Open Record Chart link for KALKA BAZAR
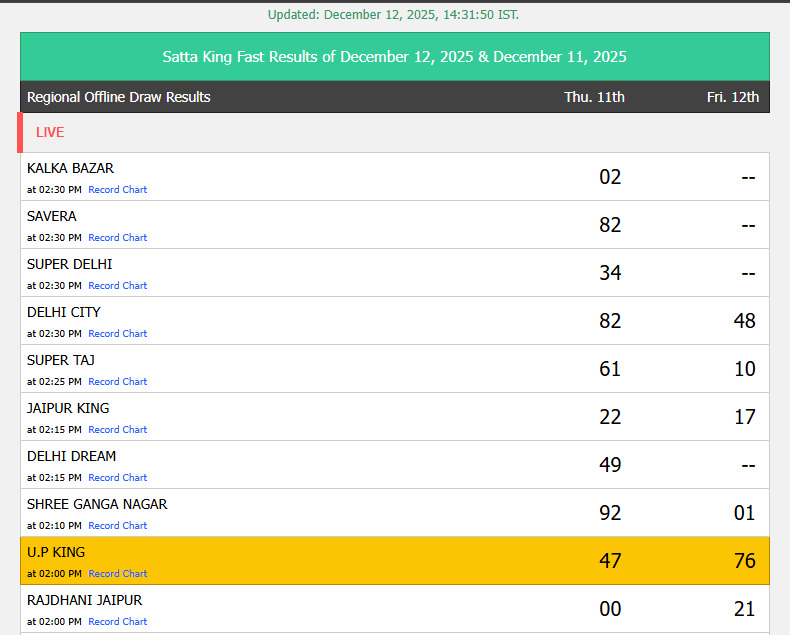 tap(117, 190)
